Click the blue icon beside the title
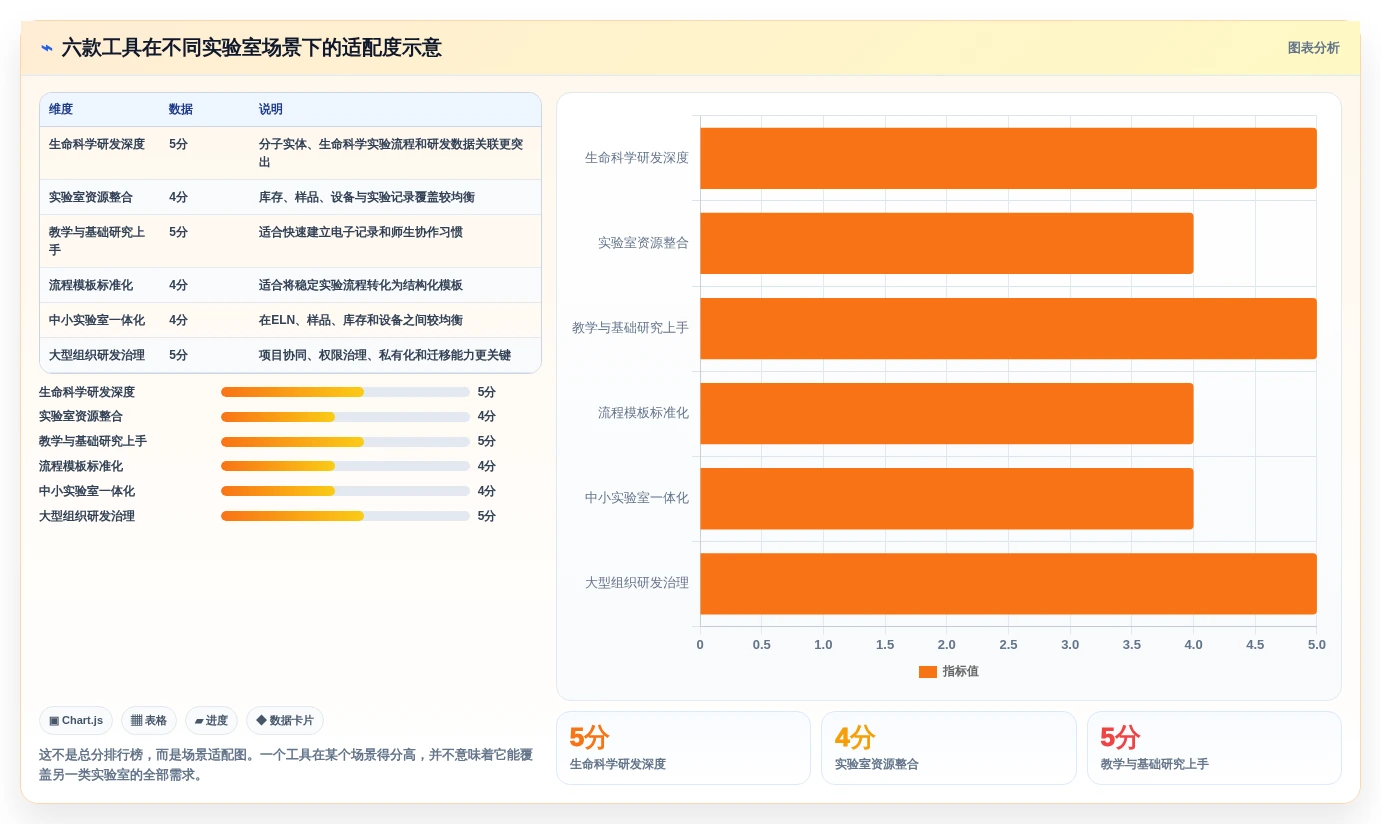1381x824 pixels. tap(46, 48)
